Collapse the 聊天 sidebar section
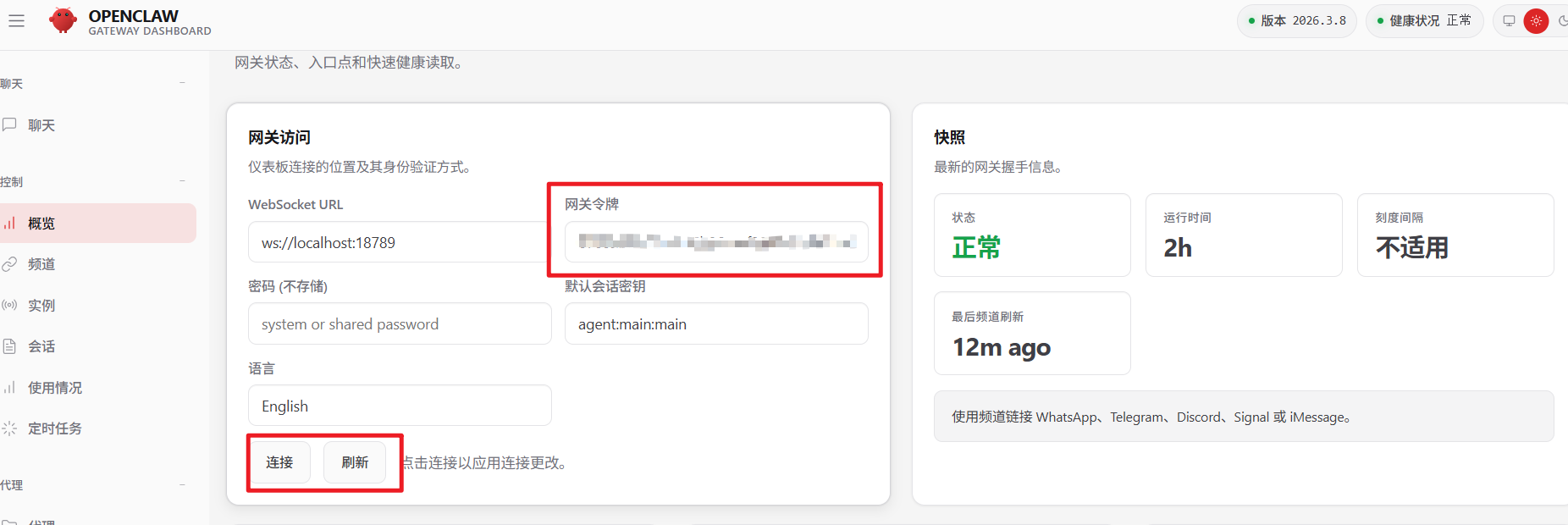The image size is (1568, 525). pos(182,83)
